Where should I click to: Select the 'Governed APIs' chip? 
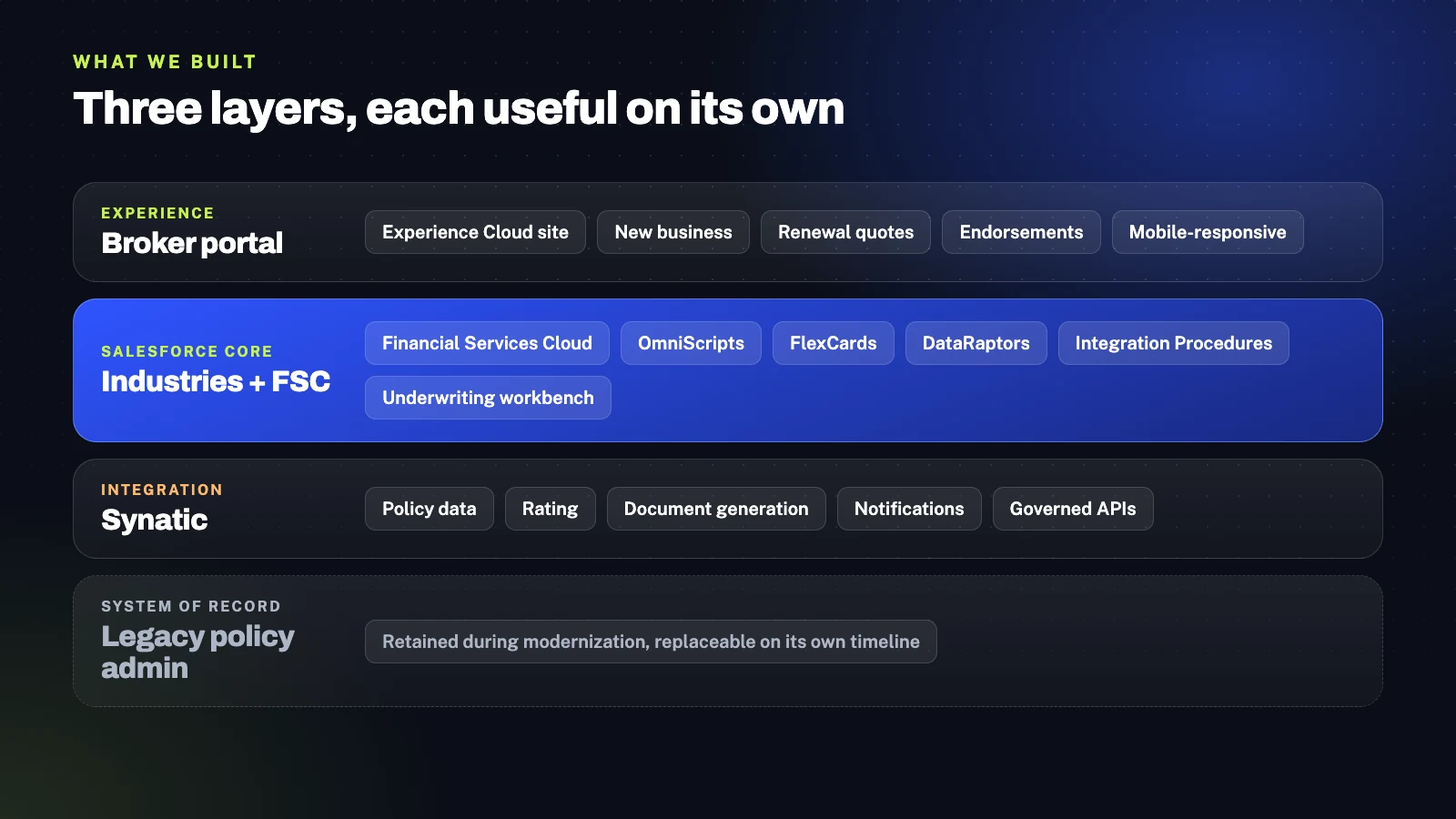(x=1073, y=509)
